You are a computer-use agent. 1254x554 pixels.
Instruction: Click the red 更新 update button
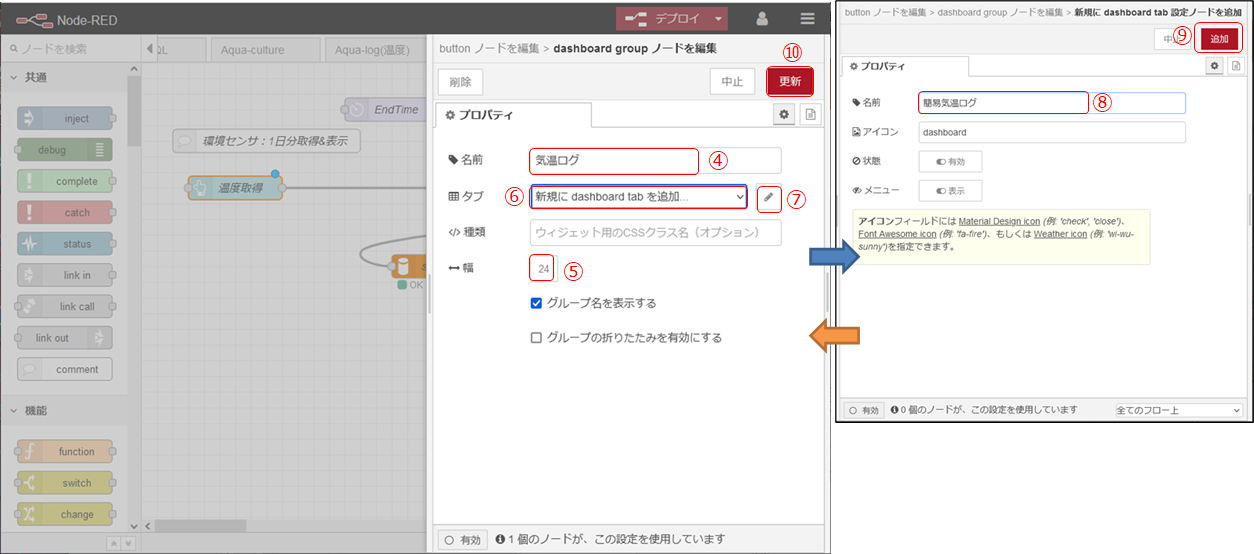789,81
